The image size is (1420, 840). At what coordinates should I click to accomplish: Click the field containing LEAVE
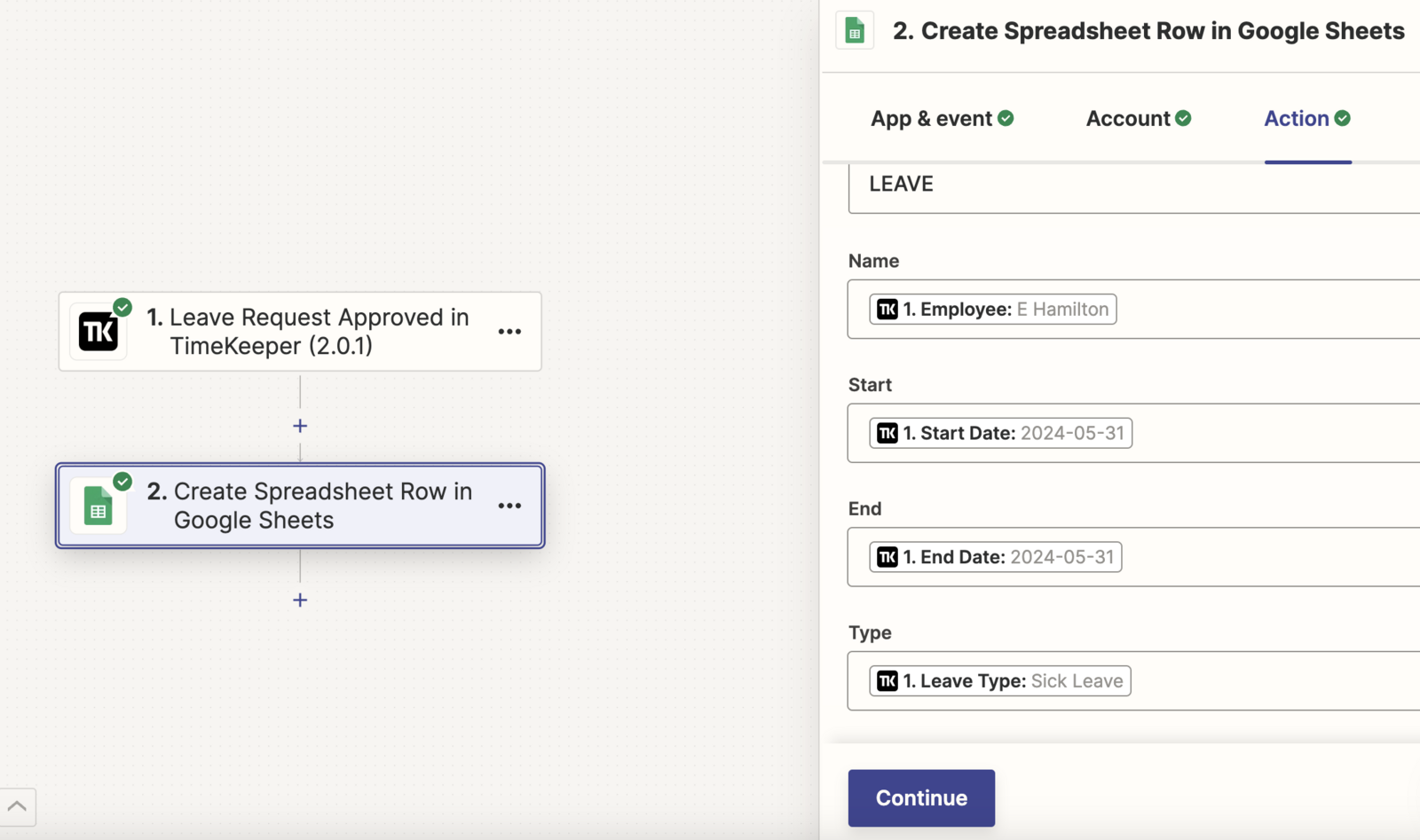pyautogui.click(x=1134, y=188)
